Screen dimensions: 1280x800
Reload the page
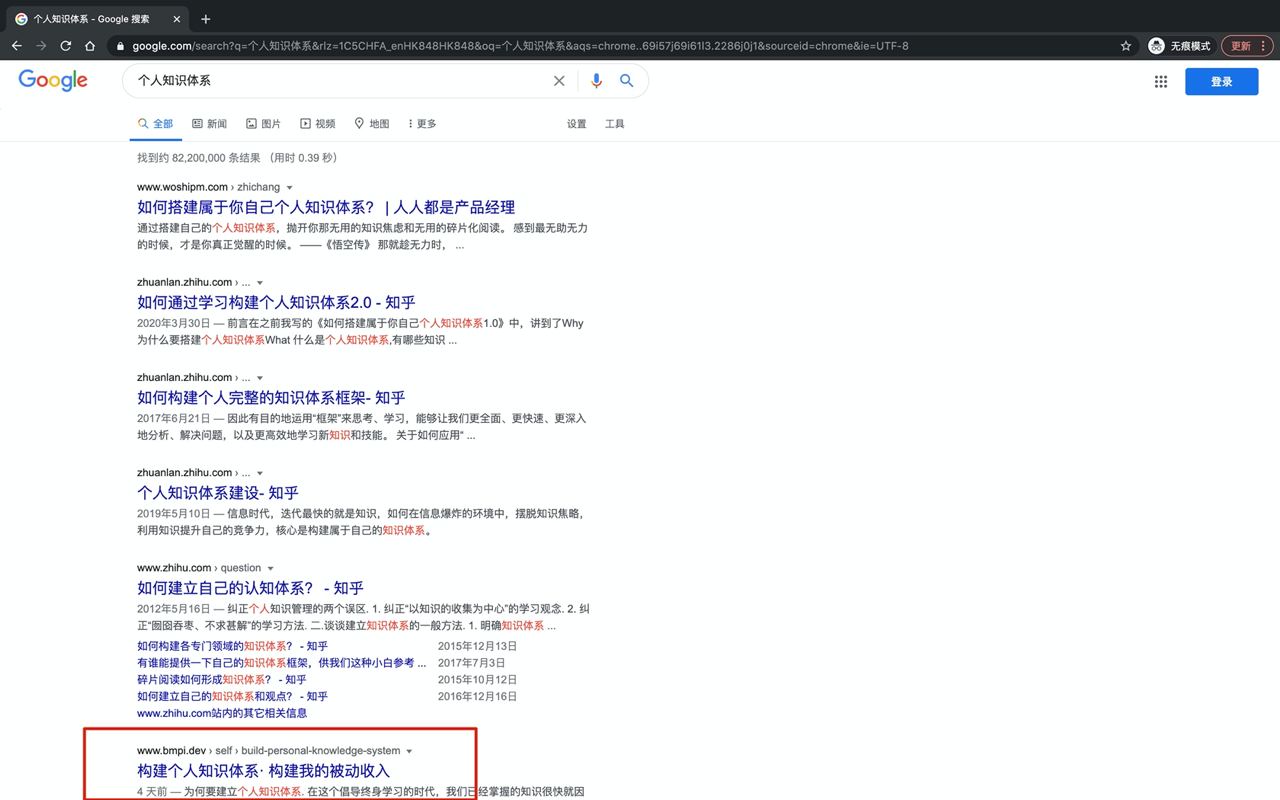(x=66, y=46)
